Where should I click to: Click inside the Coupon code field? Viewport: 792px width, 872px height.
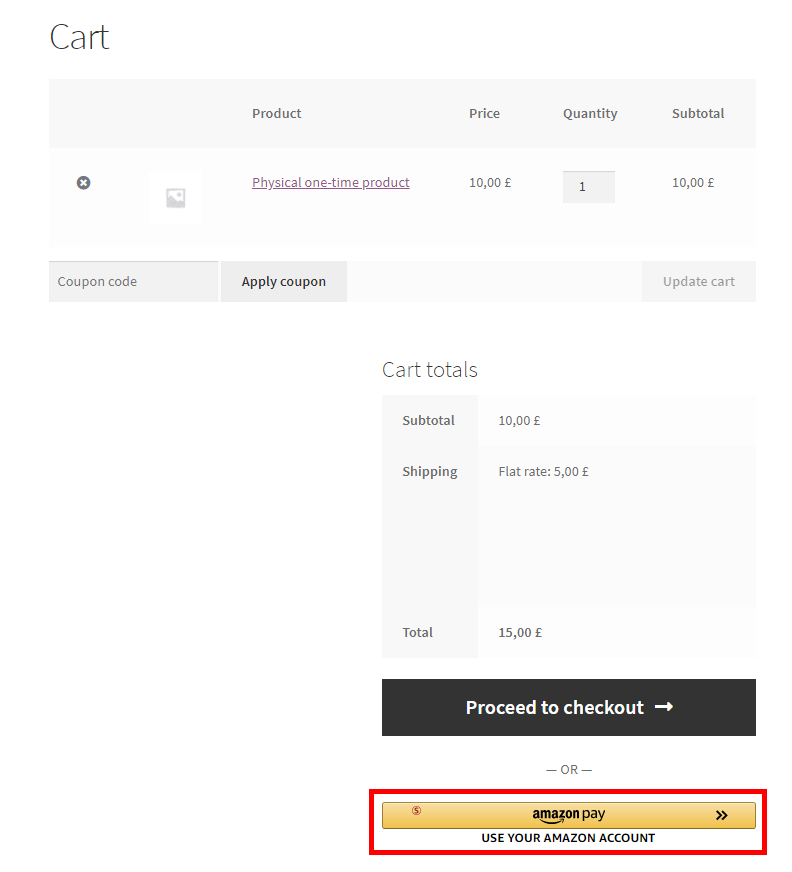click(133, 281)
